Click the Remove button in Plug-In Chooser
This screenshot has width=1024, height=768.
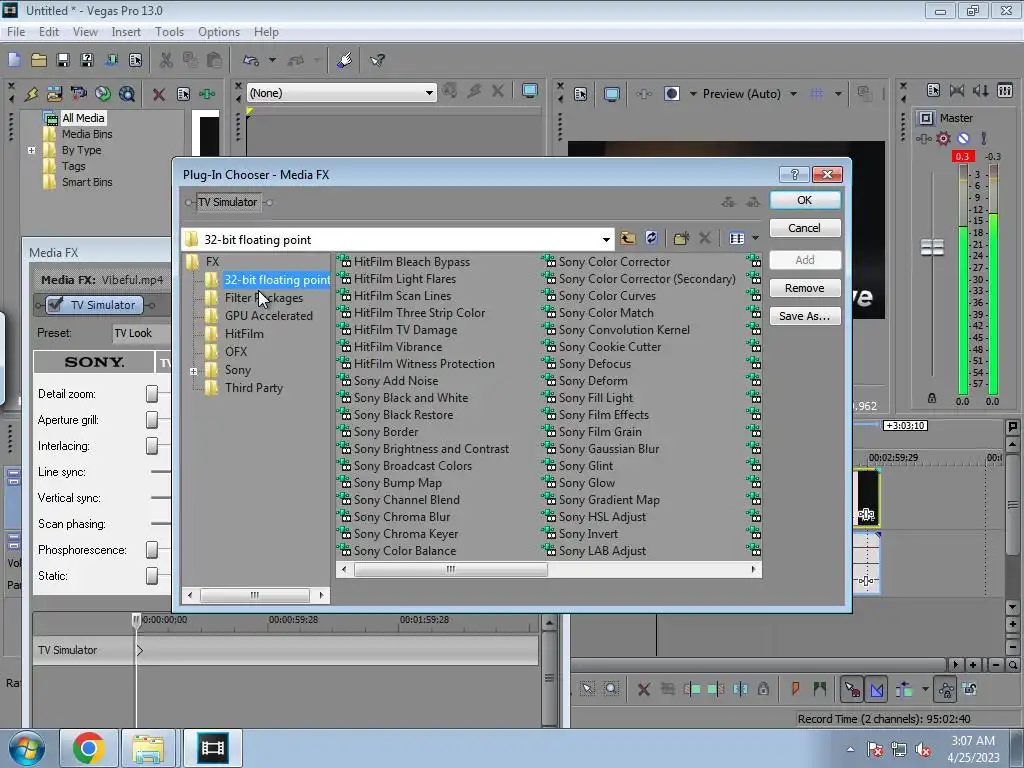point(805,288)
